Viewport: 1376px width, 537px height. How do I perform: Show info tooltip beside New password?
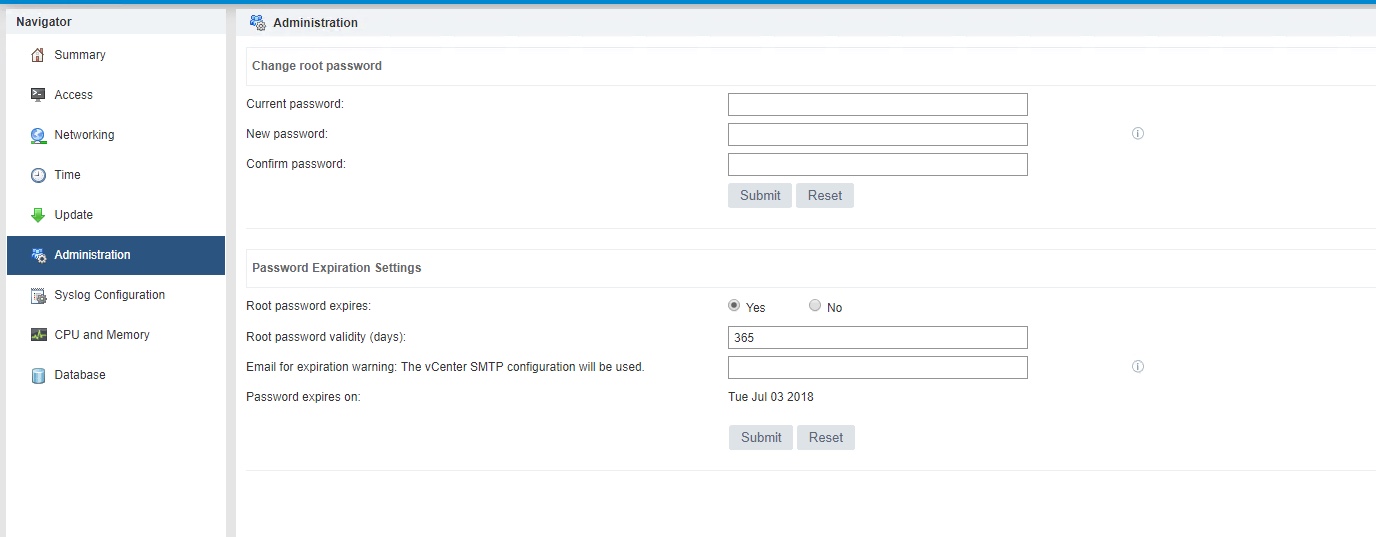click(1137, 134)
